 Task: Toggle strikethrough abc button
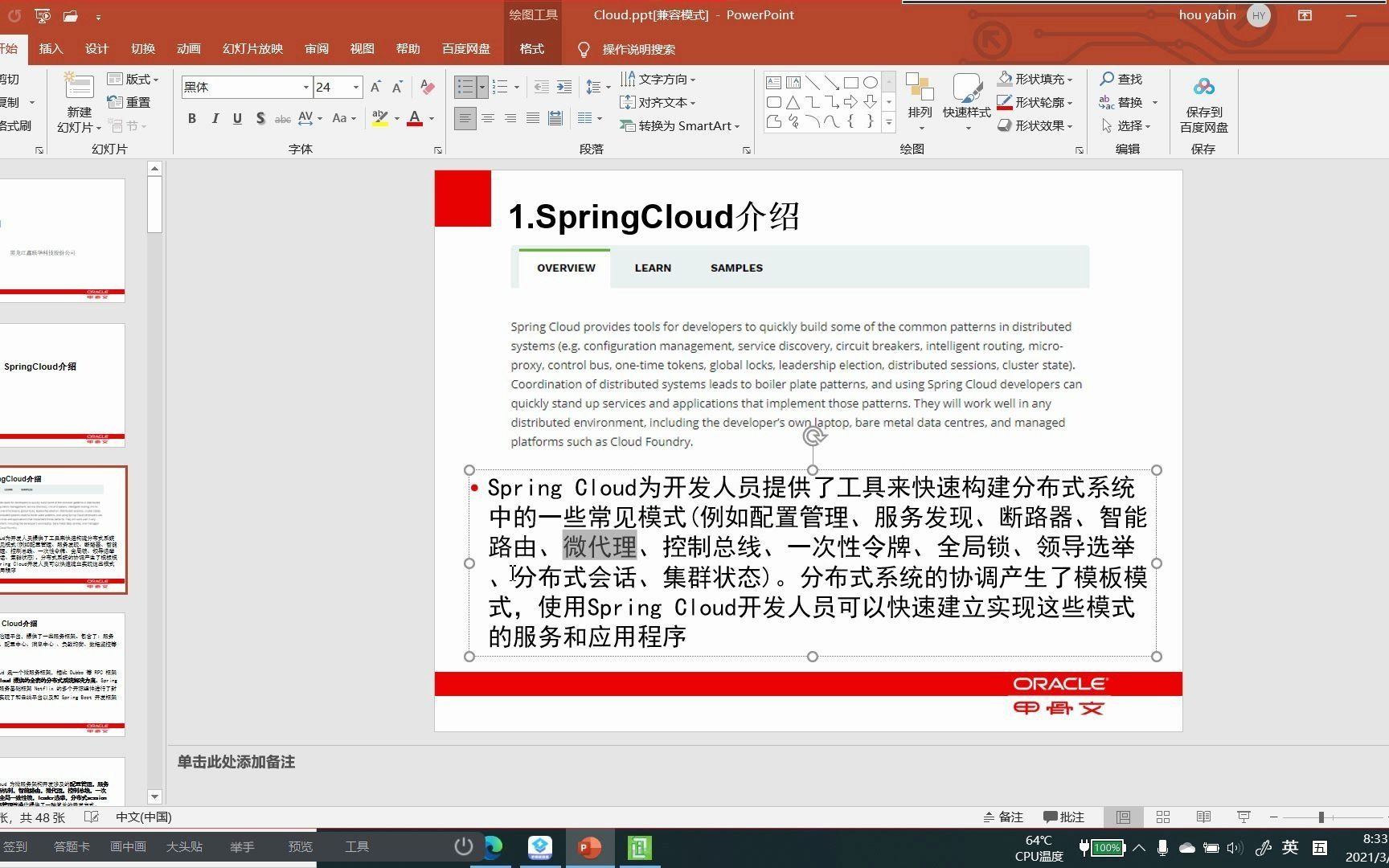(x=283, y=119)
